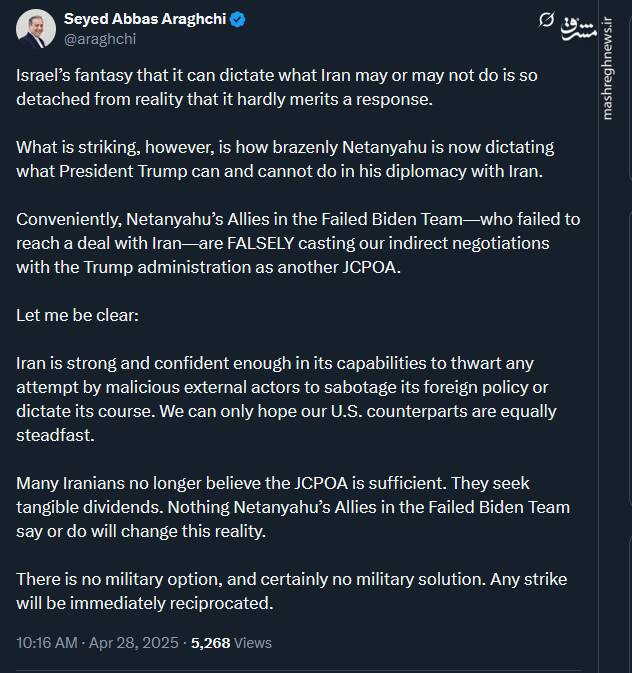The image size is (632, 673).
Task: Open the @araghchi handle link
Action: (x=100, y=39)
